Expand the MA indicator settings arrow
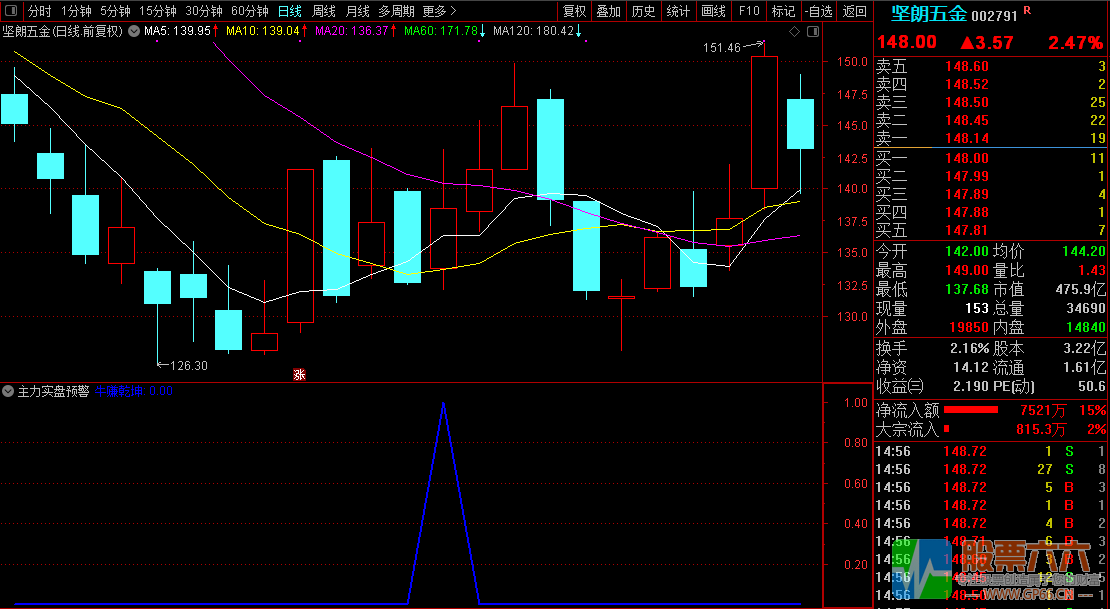 click(x=135, y=31)
